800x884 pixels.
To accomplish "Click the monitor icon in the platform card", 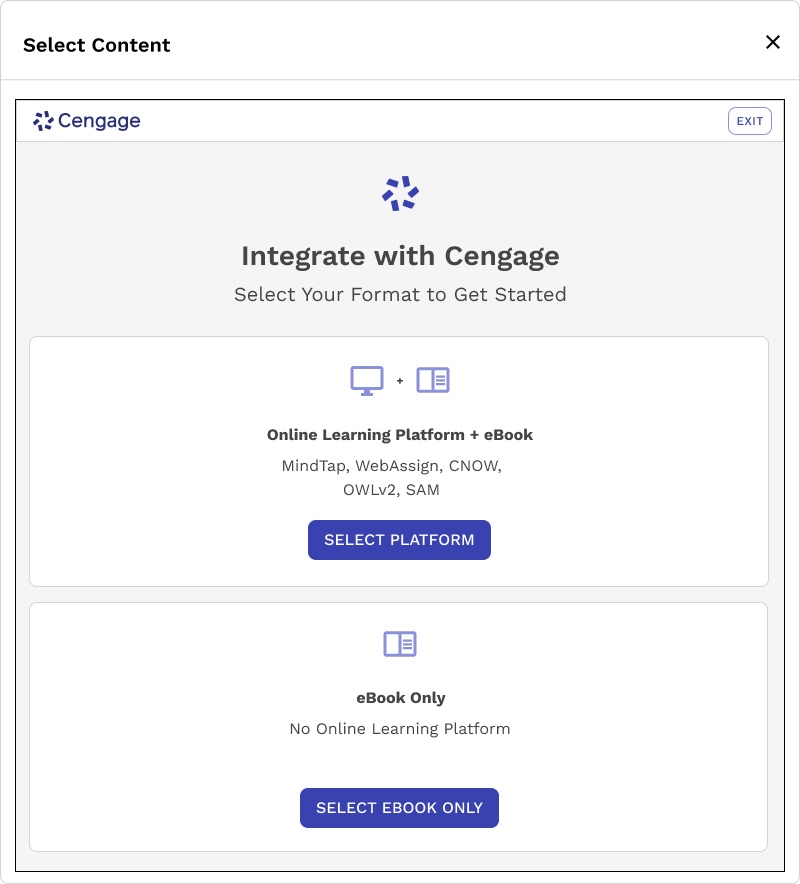I will [x=367, y=381].
